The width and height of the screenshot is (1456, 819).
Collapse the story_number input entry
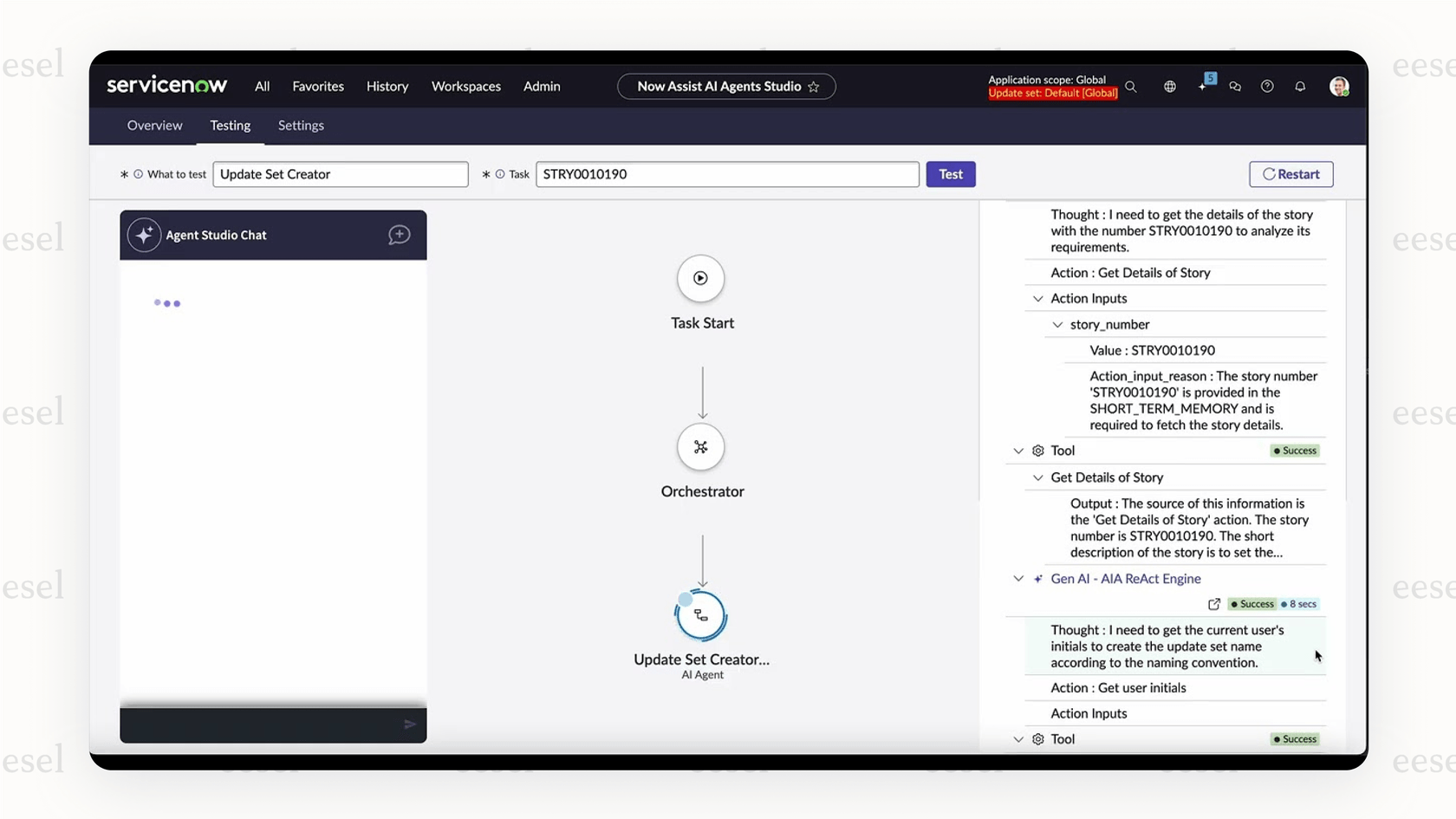[1056, 324]
